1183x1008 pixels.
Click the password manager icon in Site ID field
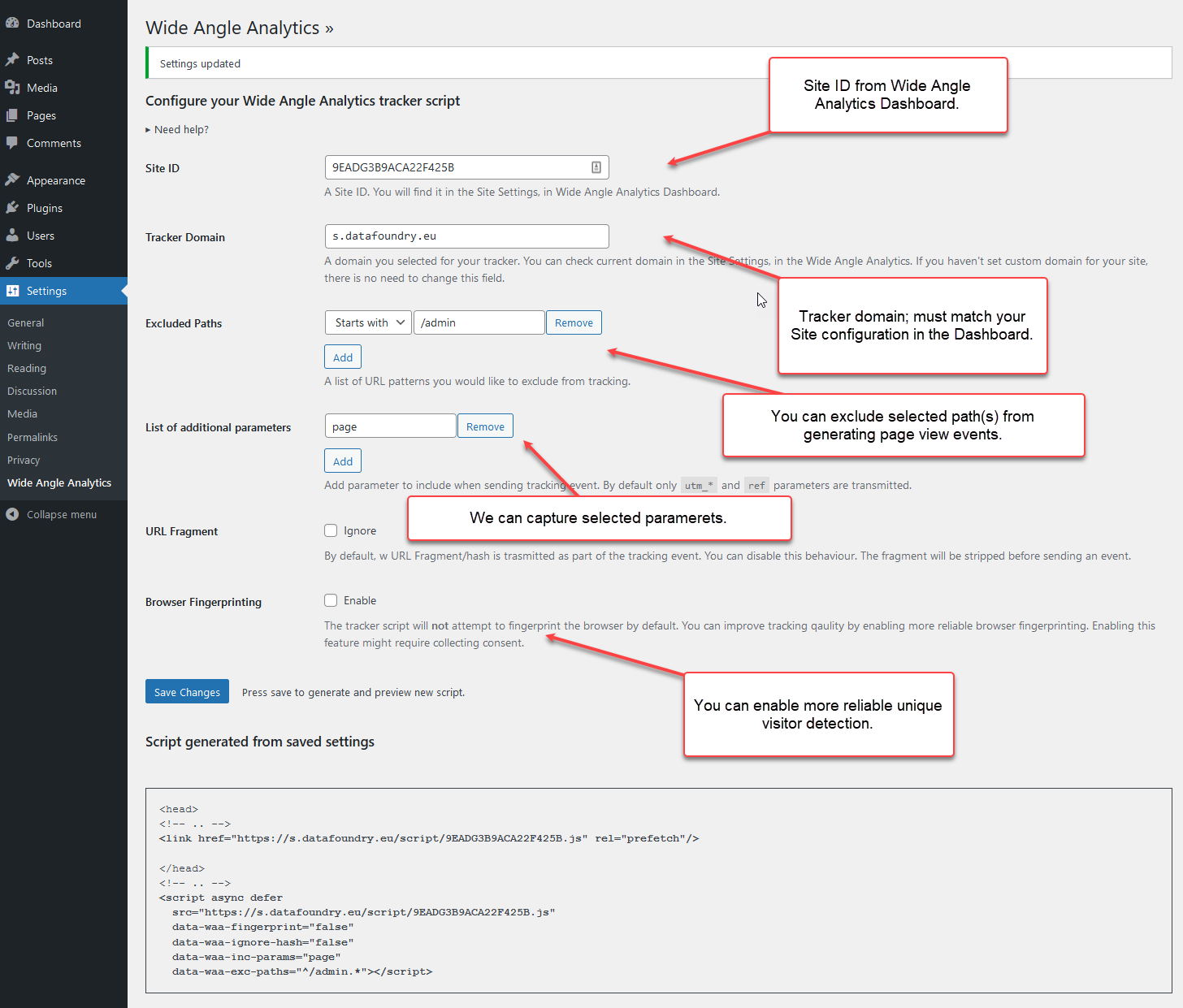tap(596, 167)
